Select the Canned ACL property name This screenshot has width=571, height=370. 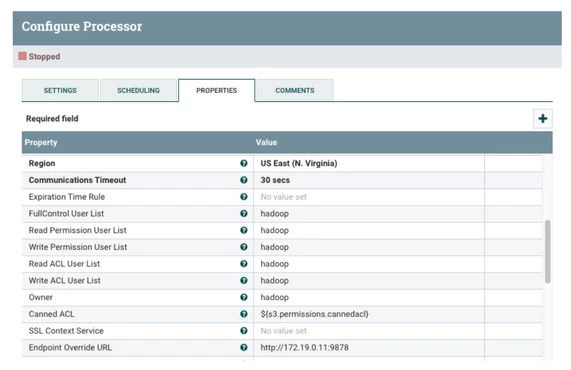pyautogui.click(x=51, y=314)
